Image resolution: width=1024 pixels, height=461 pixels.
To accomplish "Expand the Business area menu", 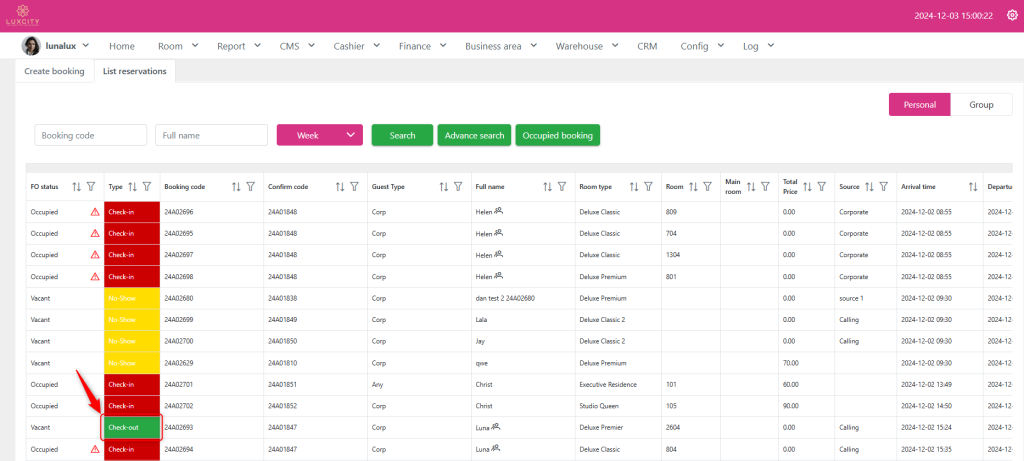I will click(x=502, y=46).
